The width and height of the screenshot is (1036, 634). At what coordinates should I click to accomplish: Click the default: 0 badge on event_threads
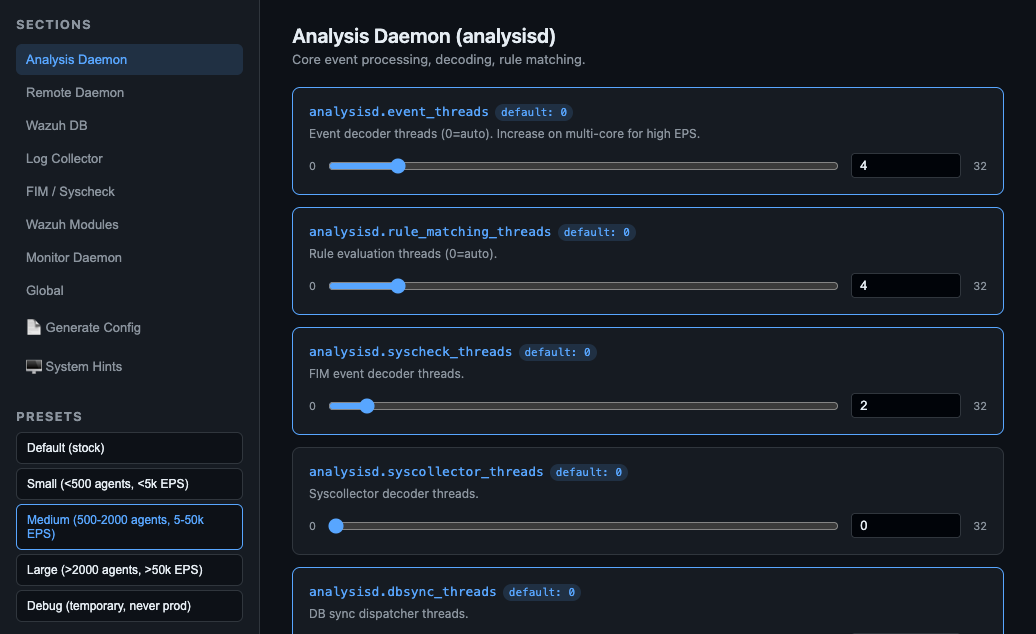pos(534,112)
